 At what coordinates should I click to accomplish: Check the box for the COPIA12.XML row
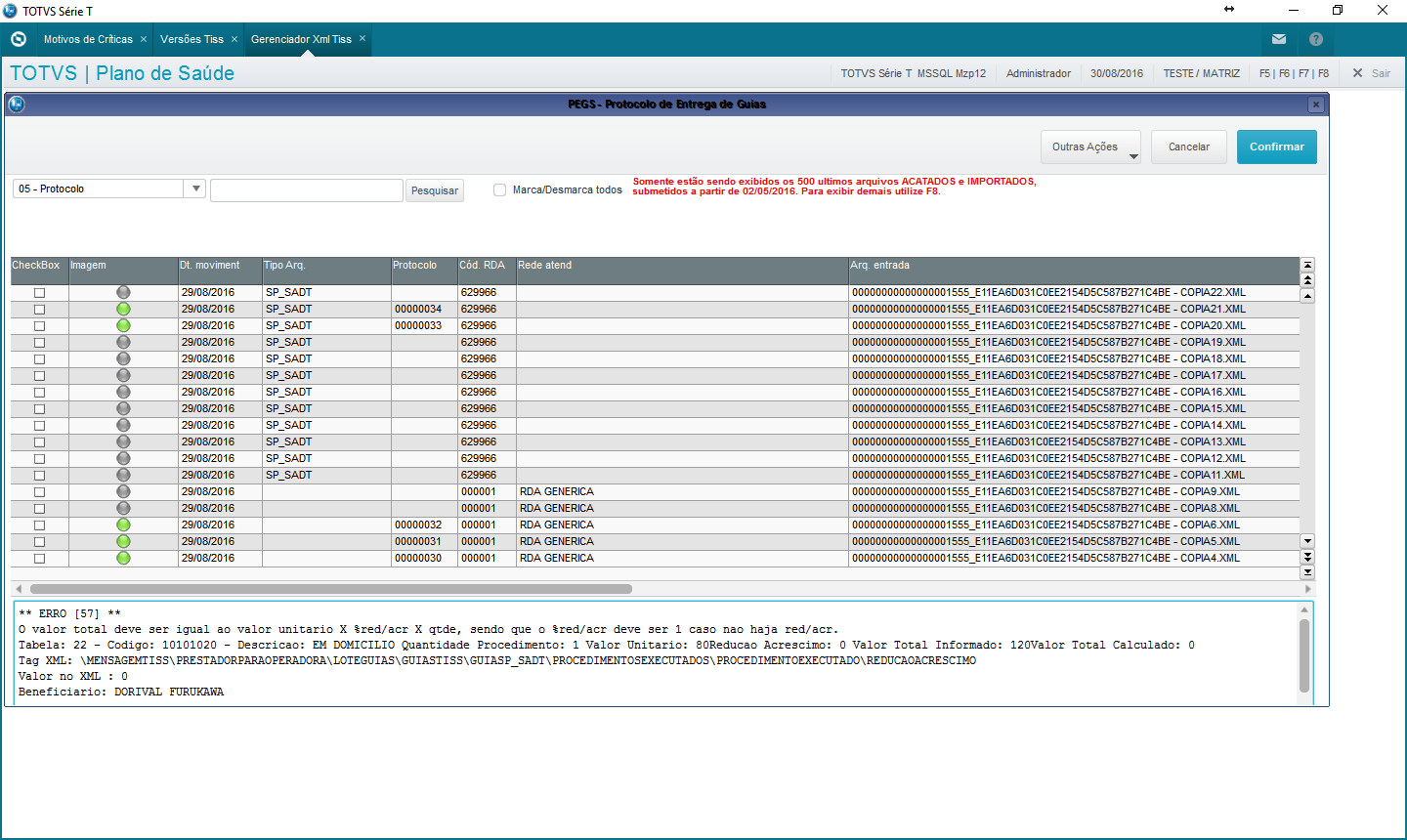click(39, 459)
